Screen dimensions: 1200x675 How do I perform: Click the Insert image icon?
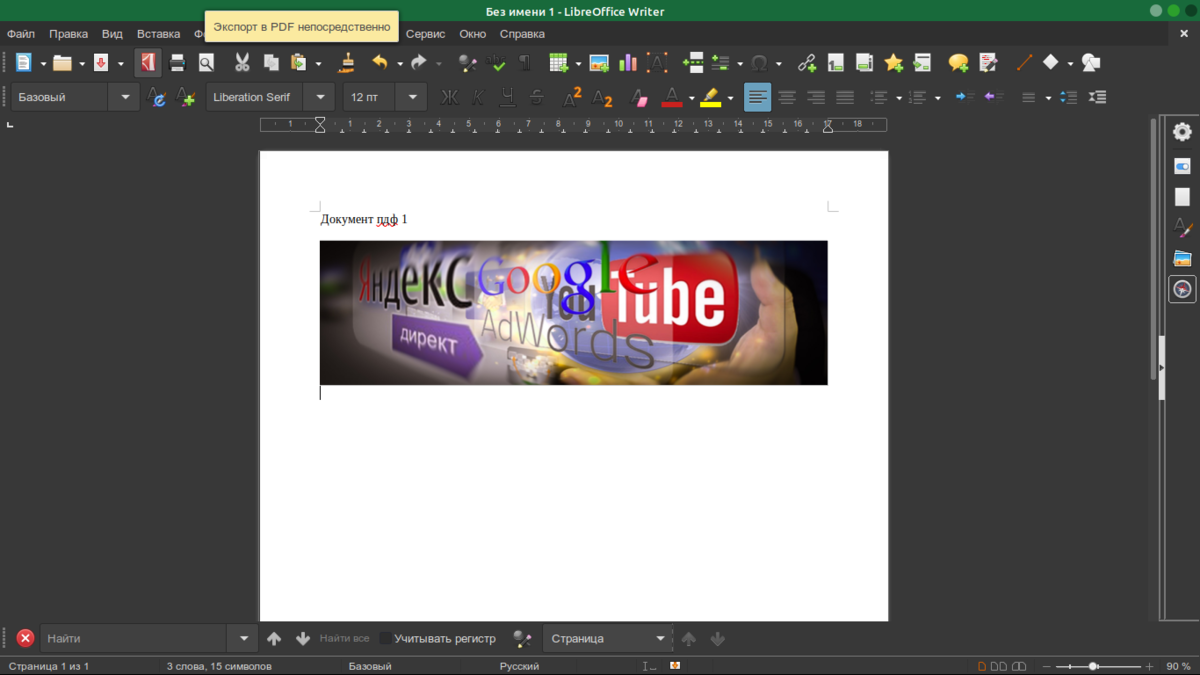point(599,63)
